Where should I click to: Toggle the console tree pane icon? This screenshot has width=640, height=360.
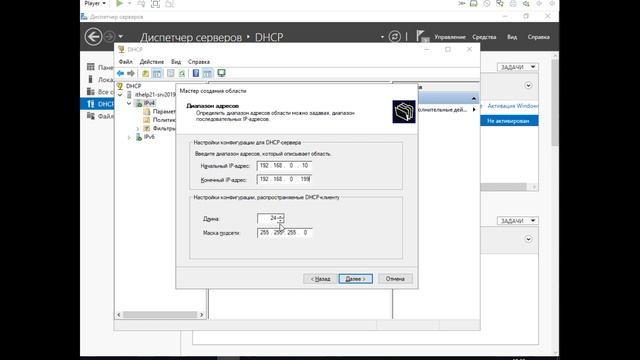(157, 73)
